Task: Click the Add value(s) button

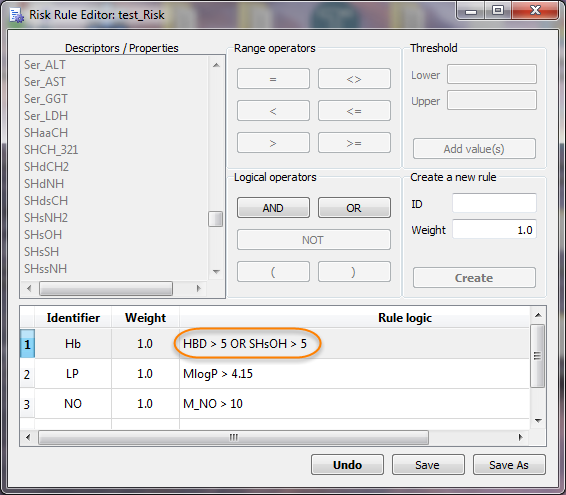Action: pyautogui.click(x=474, y=149)
